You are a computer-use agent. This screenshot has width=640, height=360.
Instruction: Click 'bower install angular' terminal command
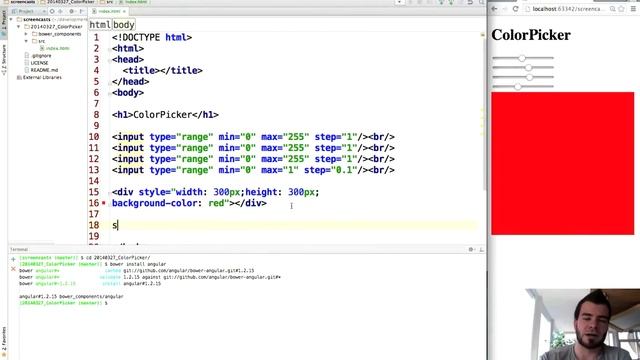click(138, 264)
